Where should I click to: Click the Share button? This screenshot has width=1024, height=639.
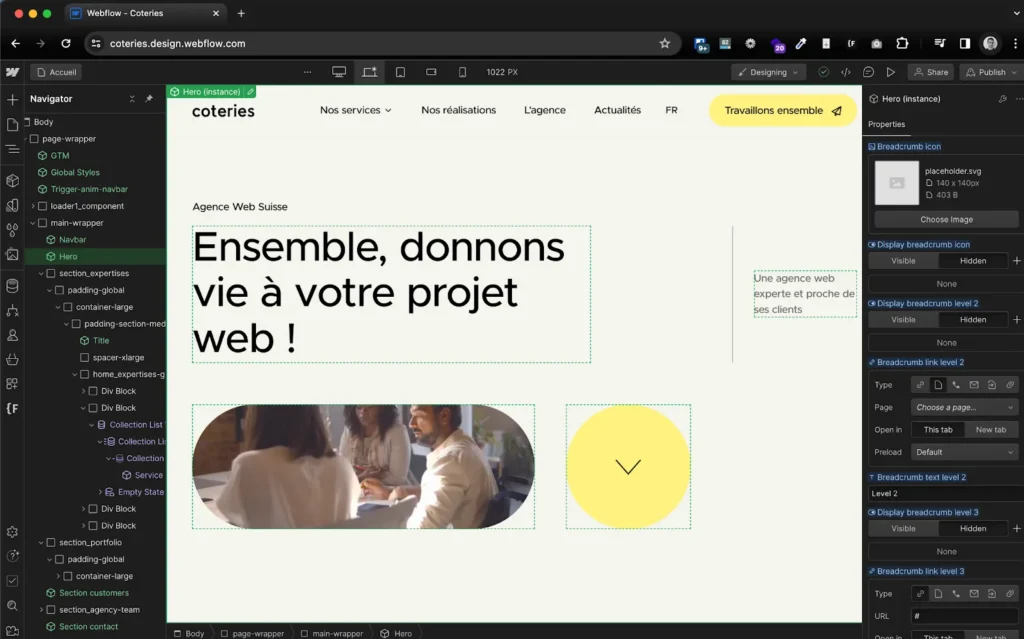coord(930,72)
